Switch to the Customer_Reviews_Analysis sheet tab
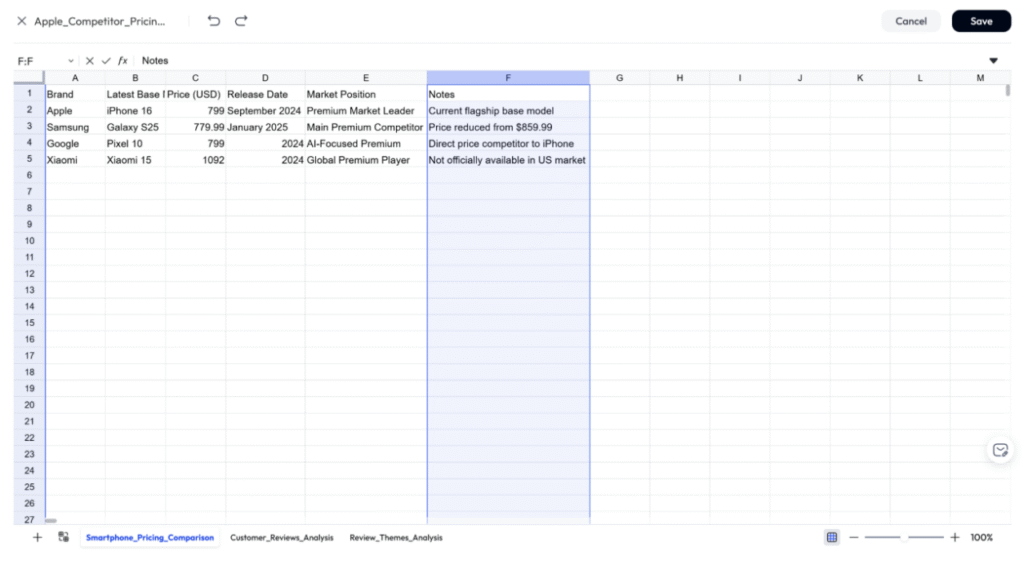 (x=282, y=538)
